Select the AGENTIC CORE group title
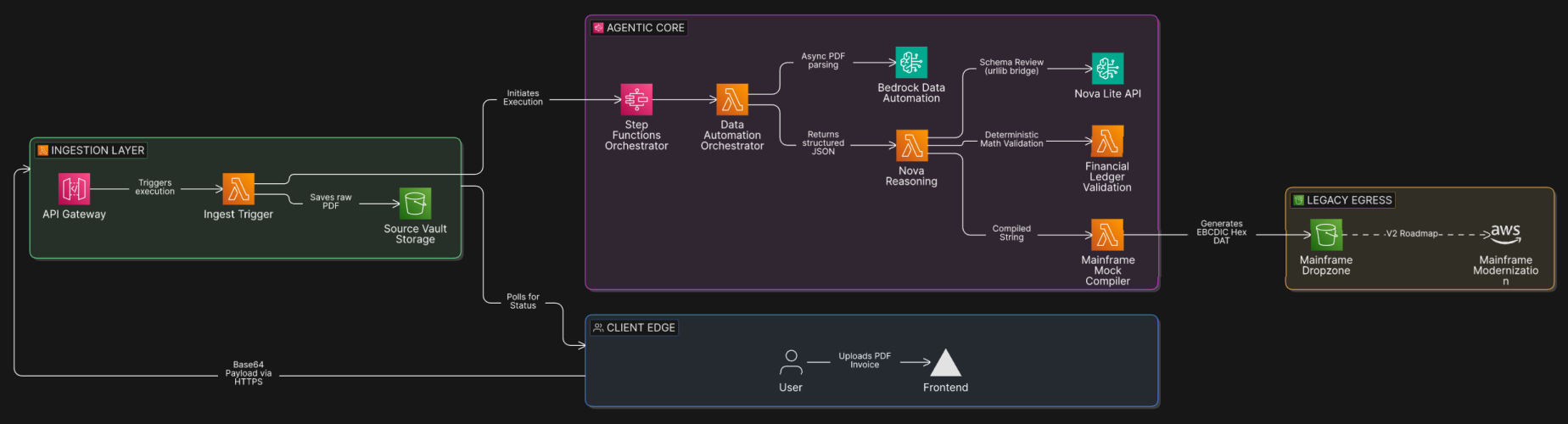This screenshot has height=424, width=1568. point(646,28)
